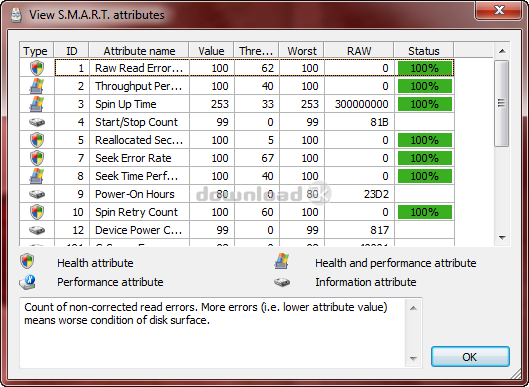Click the type icon of Seek Time Performance row
The image size is (529, 387).
pos(37,176)
